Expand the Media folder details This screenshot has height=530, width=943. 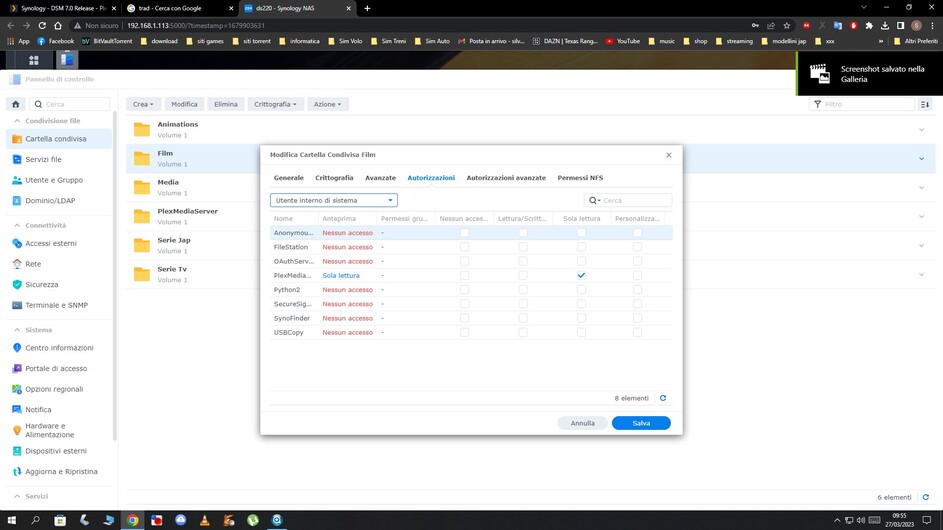click(921, 188)
